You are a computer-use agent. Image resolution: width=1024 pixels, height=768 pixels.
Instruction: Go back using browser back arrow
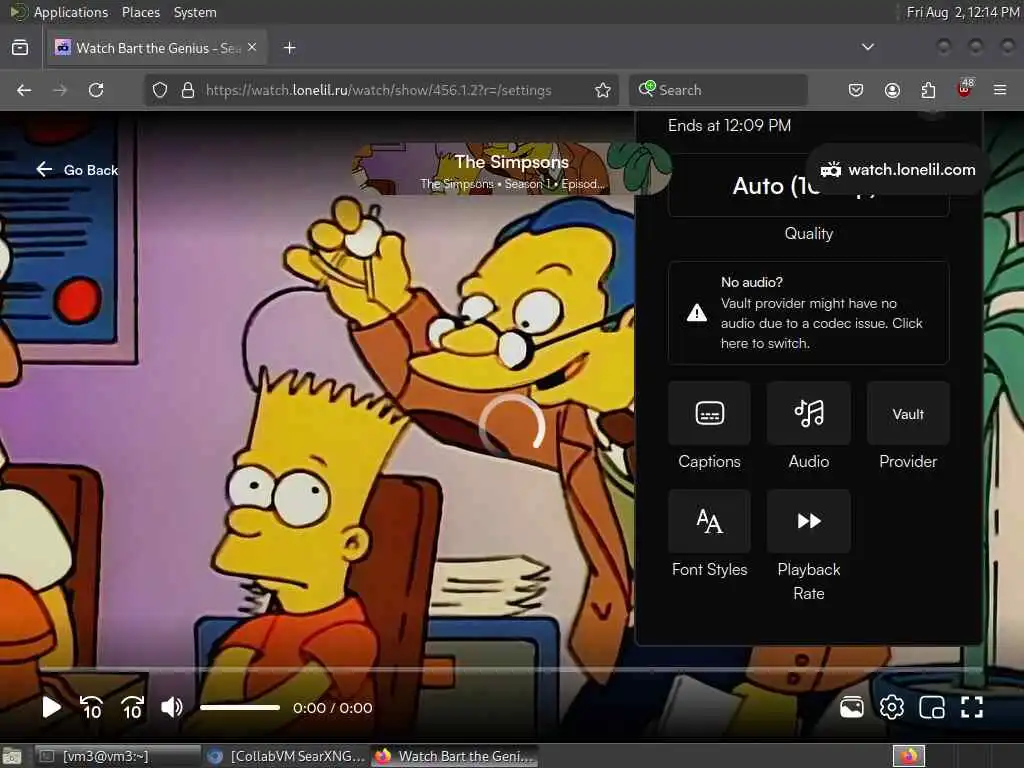coord(24,90)
